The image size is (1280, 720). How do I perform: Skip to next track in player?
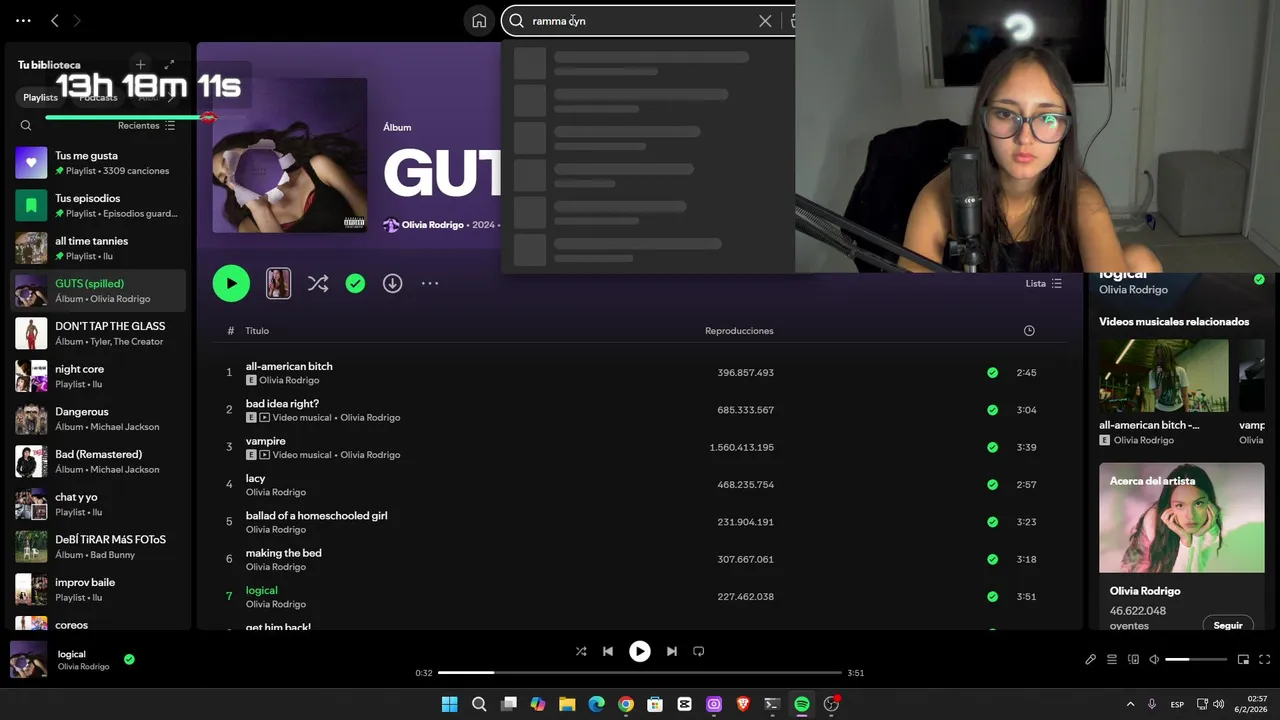point(672,651)
